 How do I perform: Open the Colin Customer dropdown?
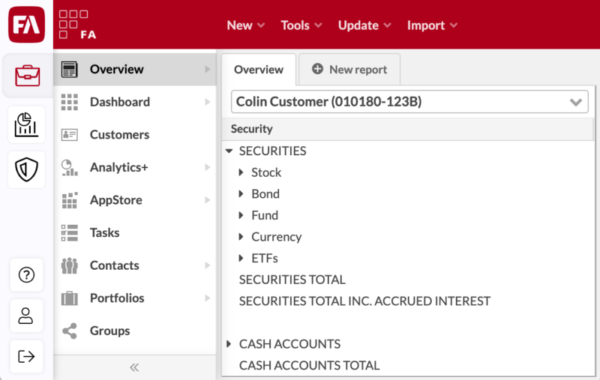point(409,102)
